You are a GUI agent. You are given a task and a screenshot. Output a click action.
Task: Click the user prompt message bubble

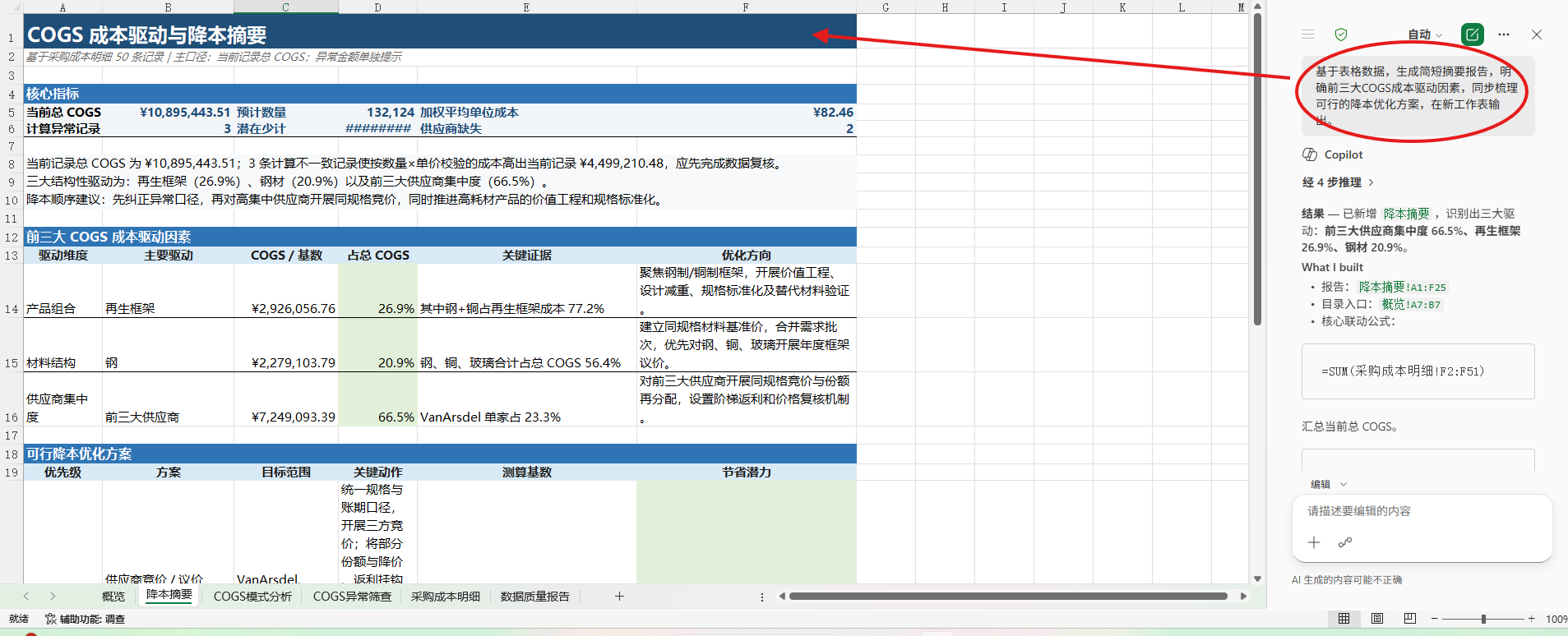pyautogui.click(x=1418, y=95)
